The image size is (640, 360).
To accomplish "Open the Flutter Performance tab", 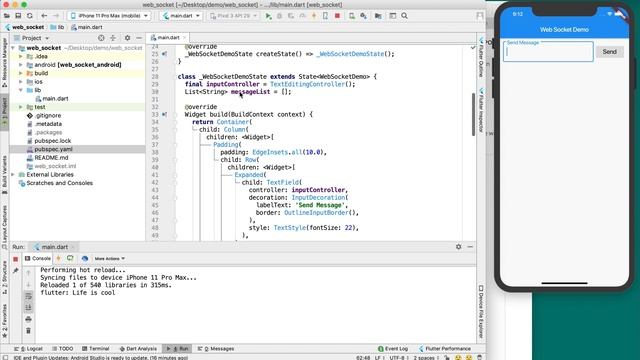I will pos(444,349).
